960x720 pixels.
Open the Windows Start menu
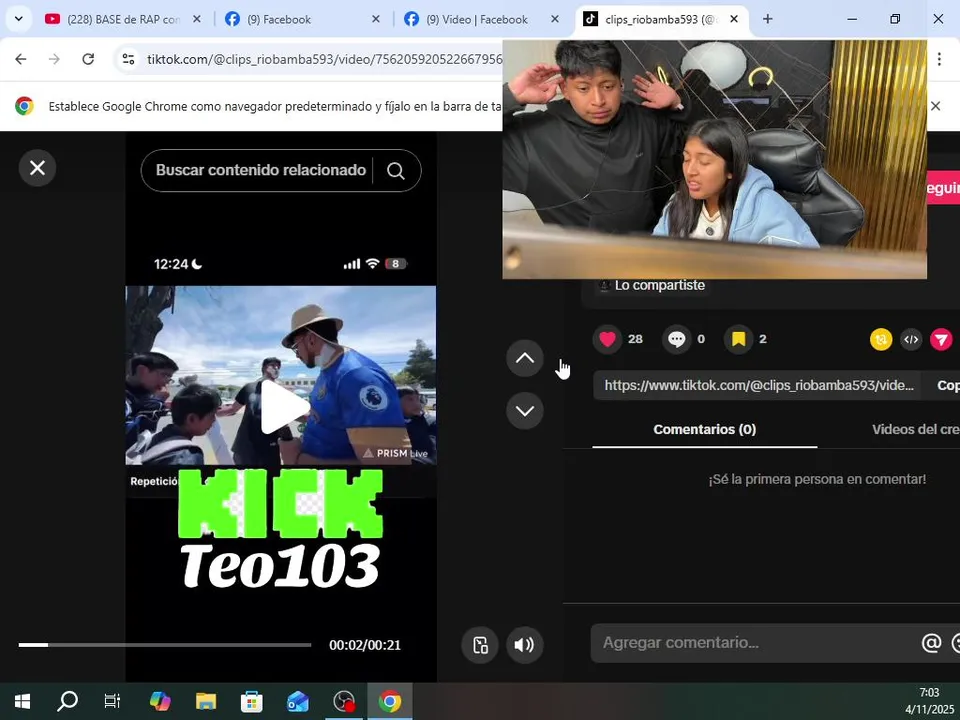click(22, 701)
